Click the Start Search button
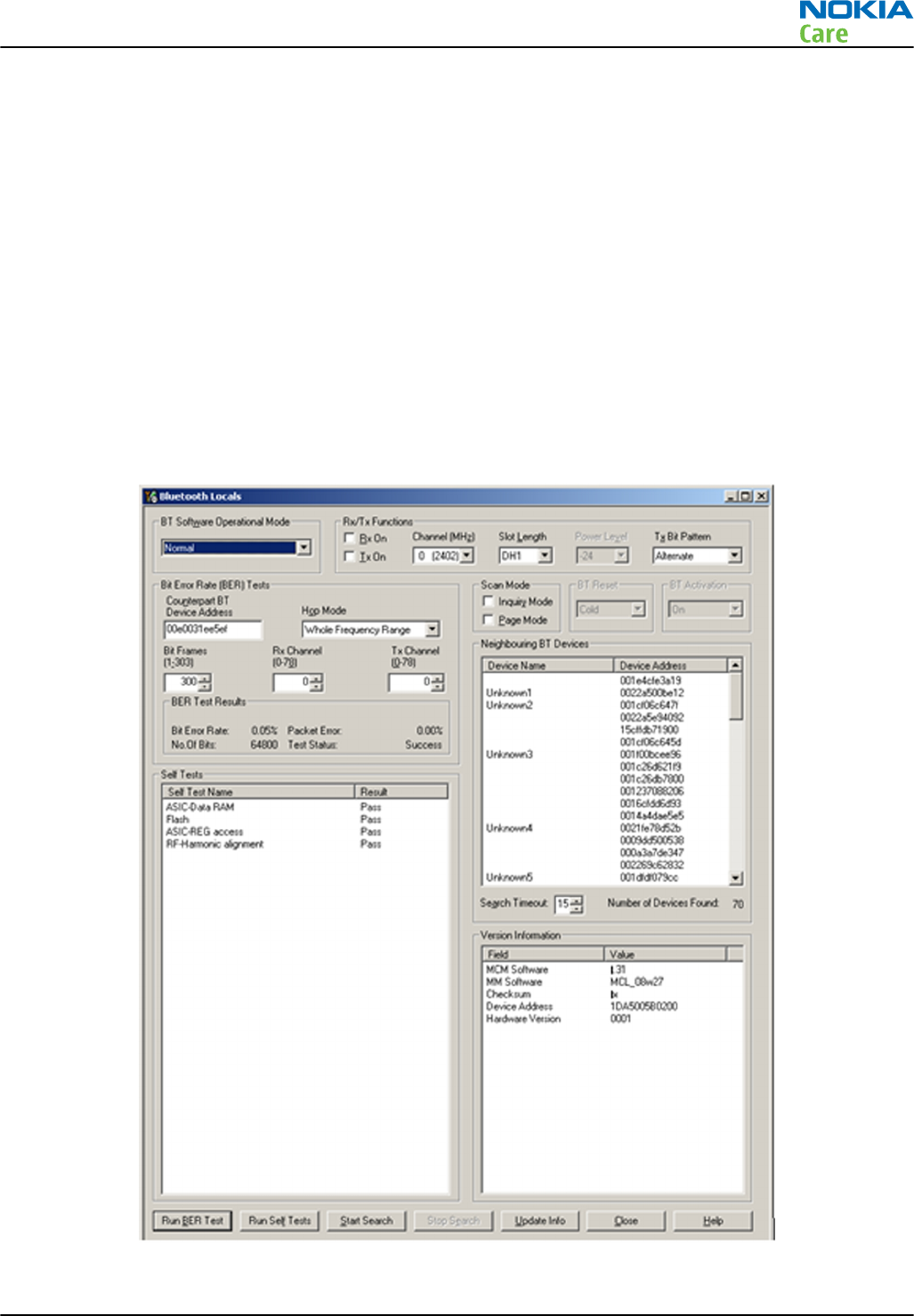The height and width of the screenshot is (1316, 914). 366,1221
